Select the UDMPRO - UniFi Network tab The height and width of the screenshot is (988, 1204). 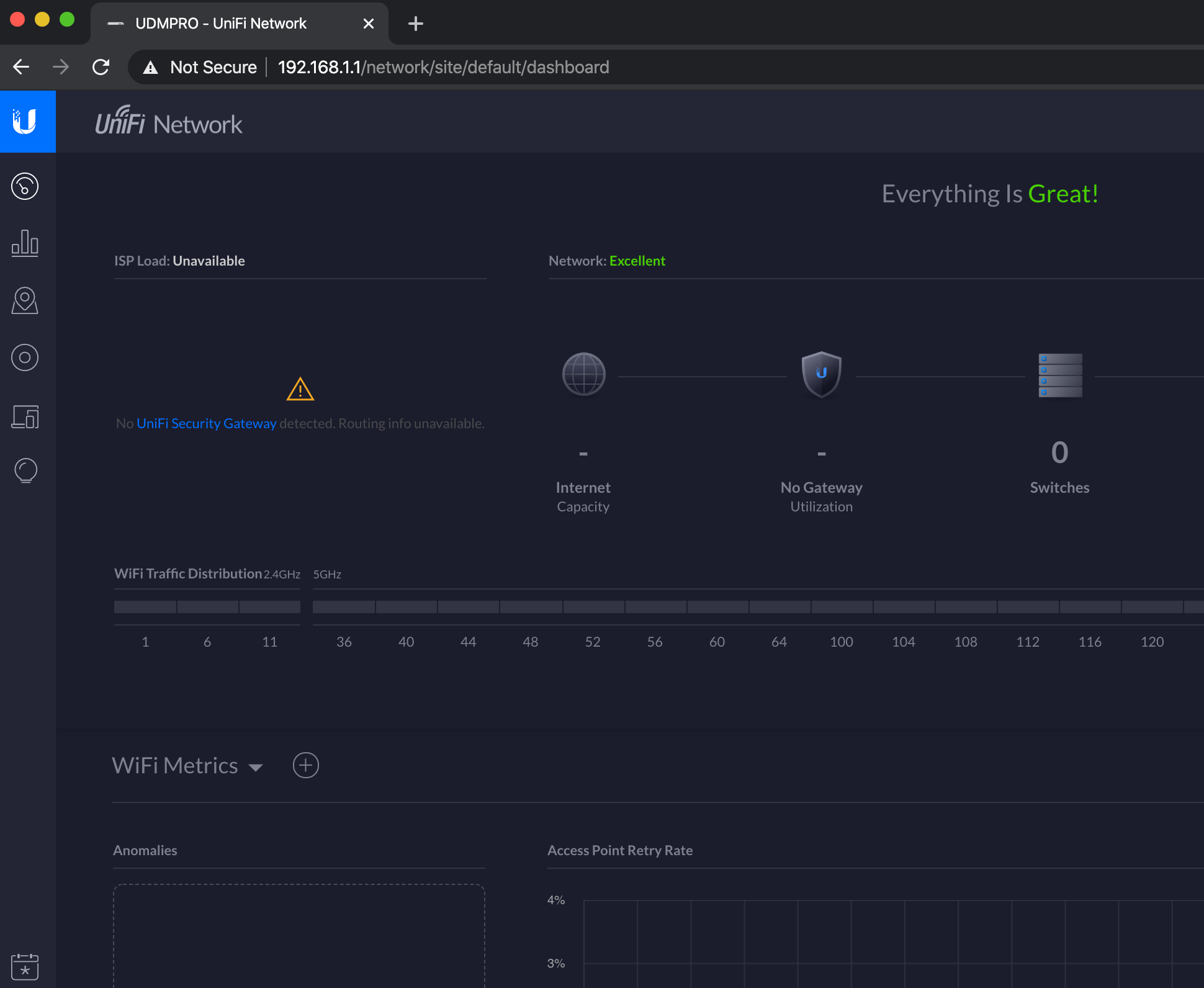click(x=221, y=24)
